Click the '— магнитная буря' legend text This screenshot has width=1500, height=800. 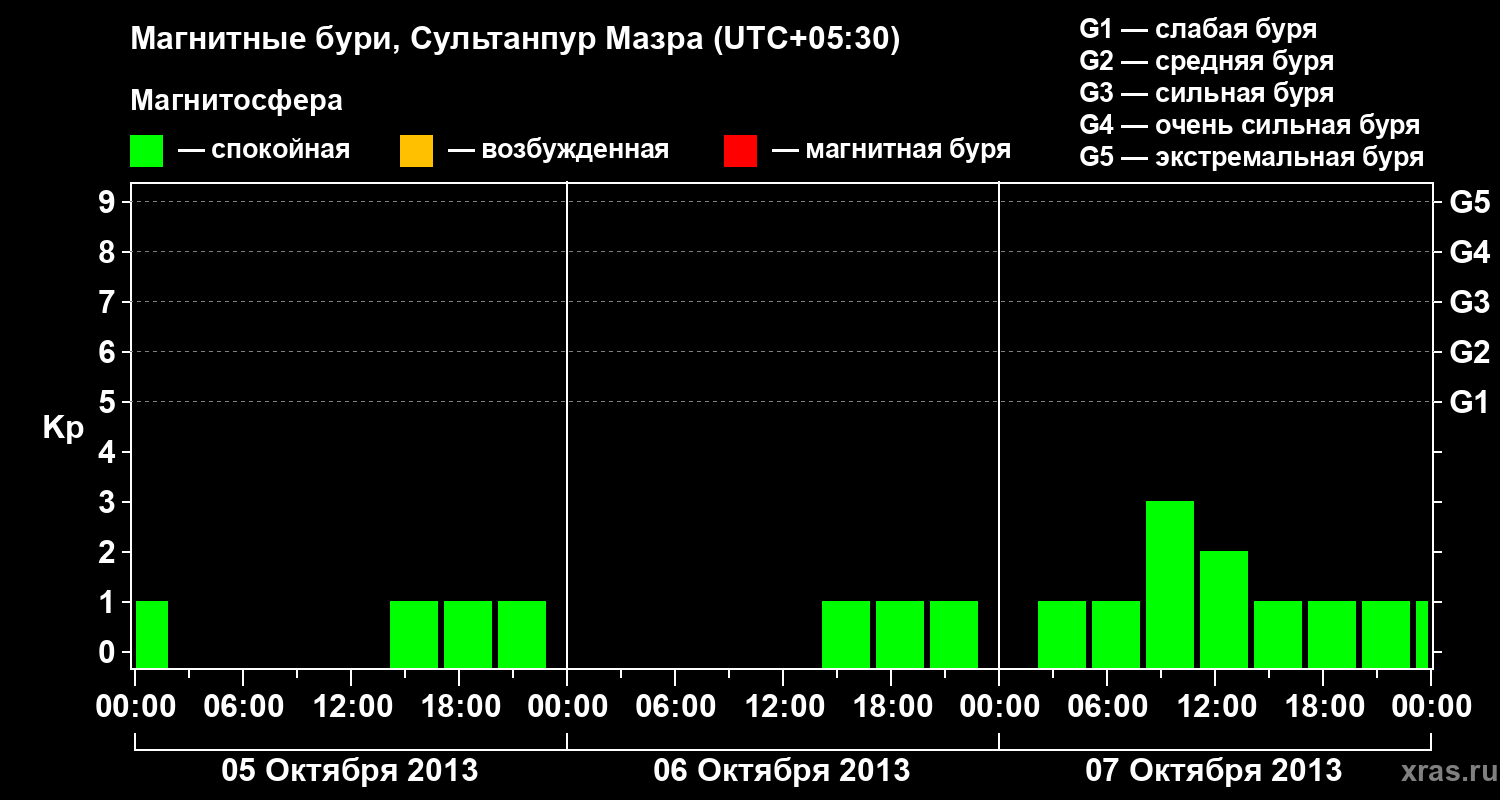click(x=891, y=151)
